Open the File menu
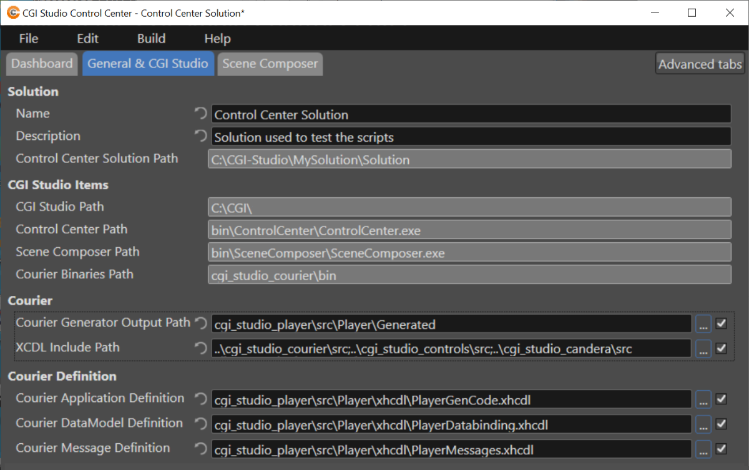749x470 pixels. (x=29, y=38)
